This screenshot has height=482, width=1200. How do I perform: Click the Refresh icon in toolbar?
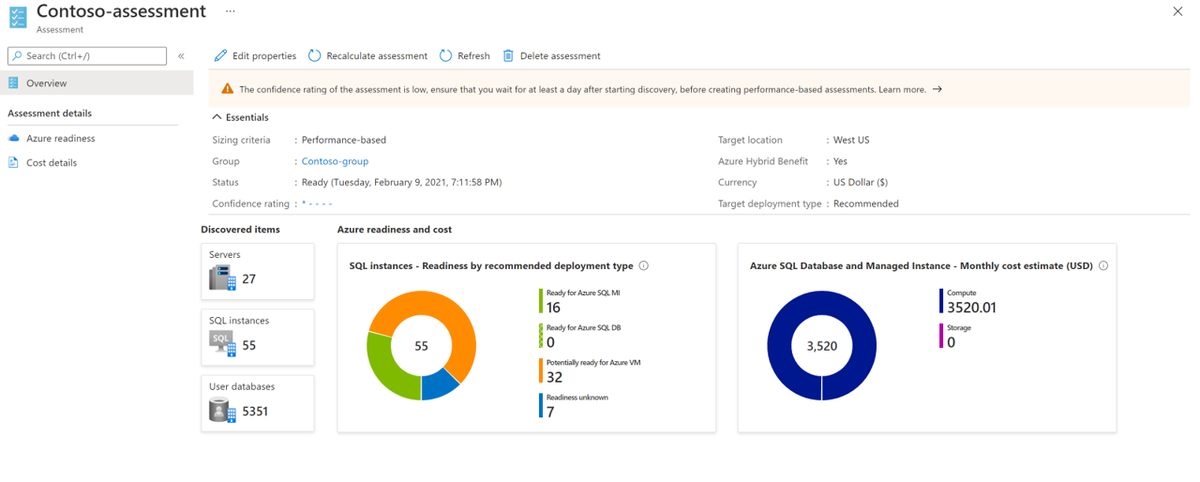pyautogui.click(x=447, y=56)
